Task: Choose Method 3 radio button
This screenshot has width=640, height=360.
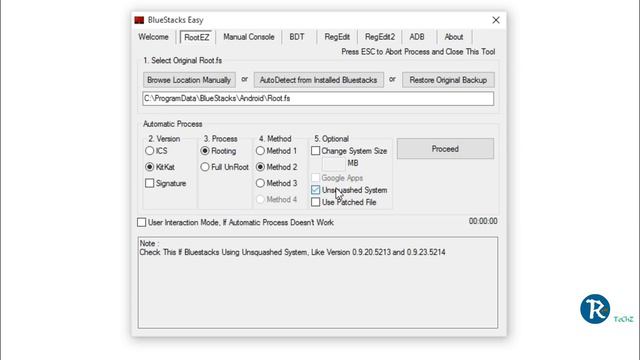Action: (x=260, y=183)
